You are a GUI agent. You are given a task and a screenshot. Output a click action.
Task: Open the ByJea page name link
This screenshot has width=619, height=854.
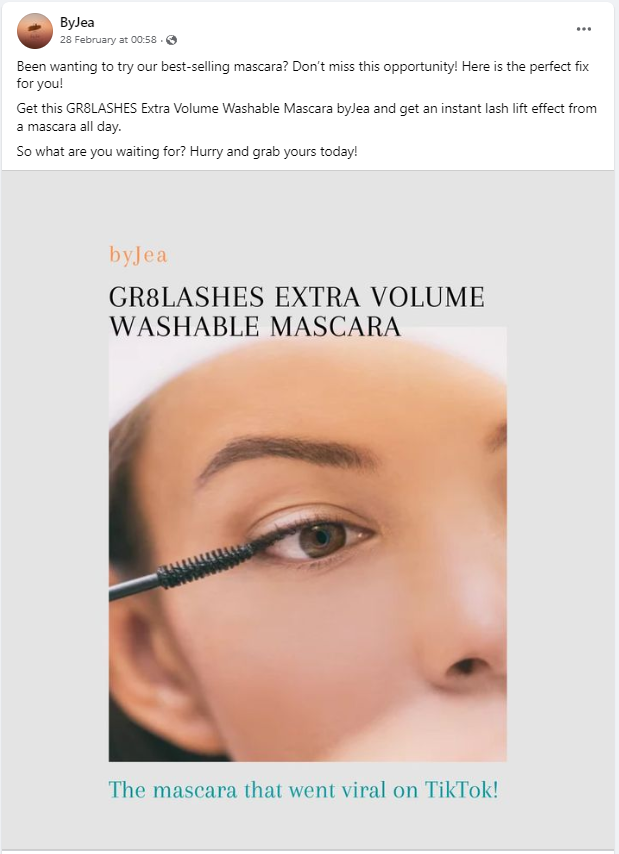pyautogui.click(x=77, y=22)
